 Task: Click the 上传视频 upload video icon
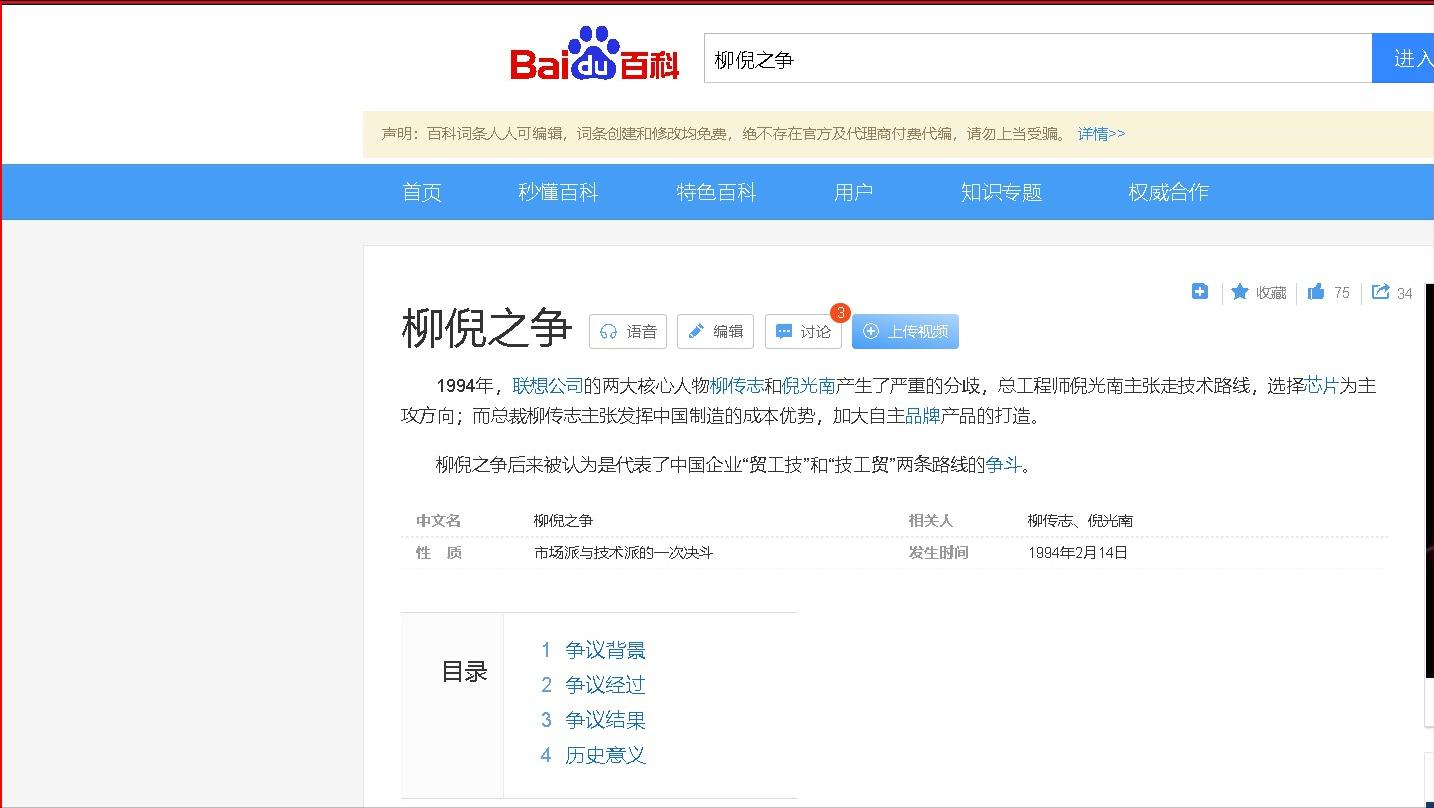coord(870,331)
